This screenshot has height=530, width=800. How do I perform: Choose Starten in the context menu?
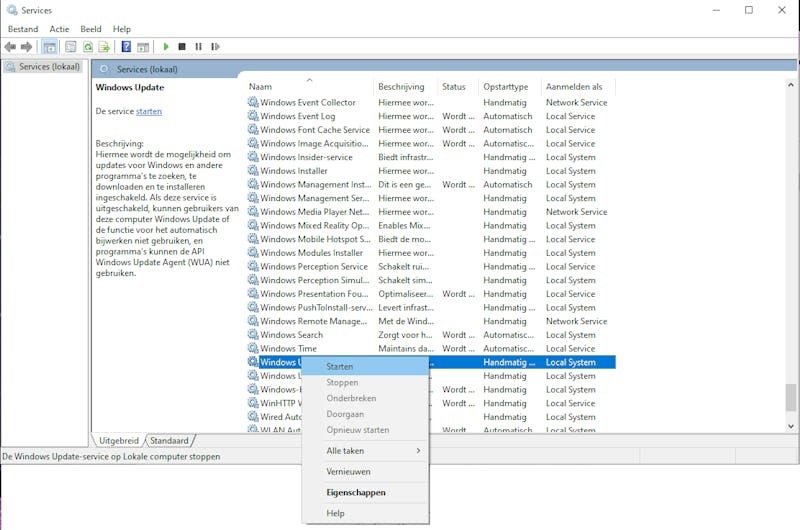tap(365, 366)
